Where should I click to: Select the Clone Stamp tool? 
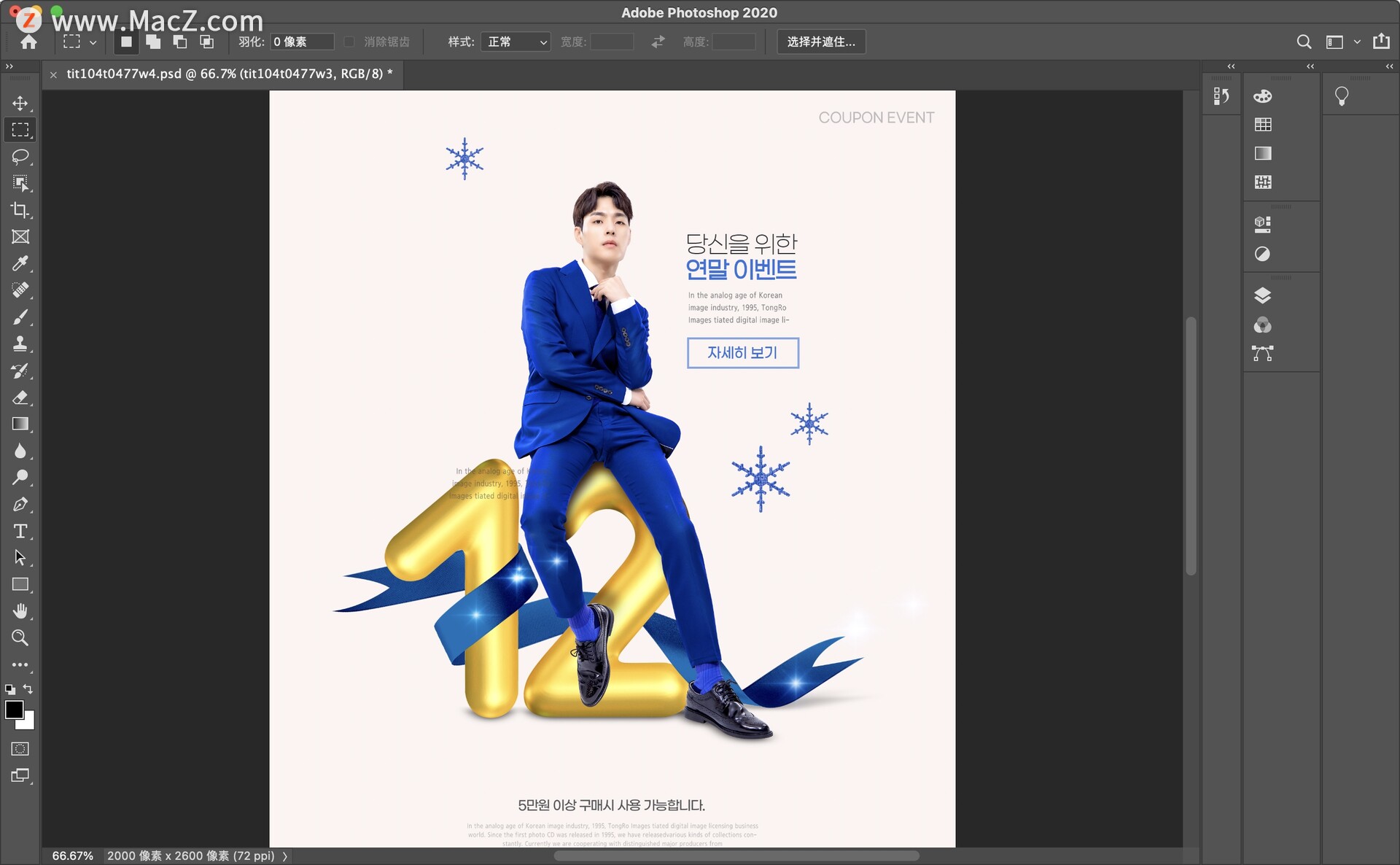20,344
